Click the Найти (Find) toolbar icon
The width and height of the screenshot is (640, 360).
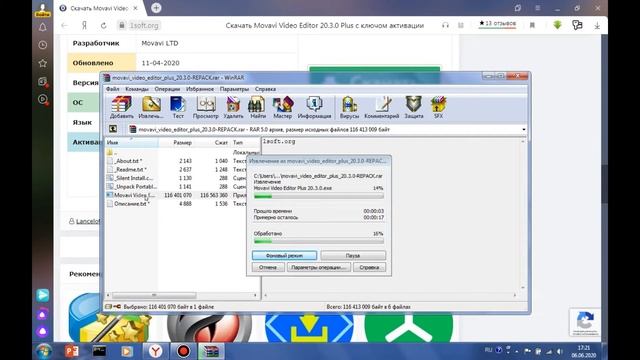(x=258, y=107)
